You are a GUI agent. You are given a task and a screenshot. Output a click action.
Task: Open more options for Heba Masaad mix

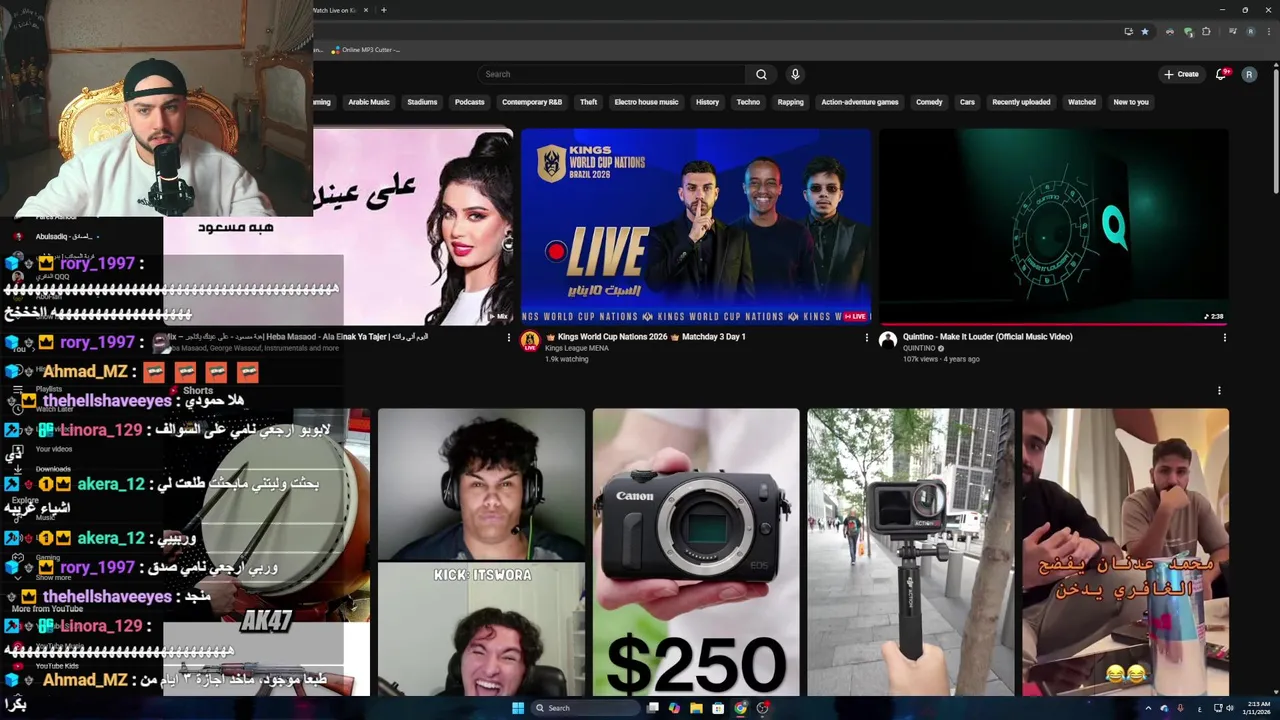508,338
